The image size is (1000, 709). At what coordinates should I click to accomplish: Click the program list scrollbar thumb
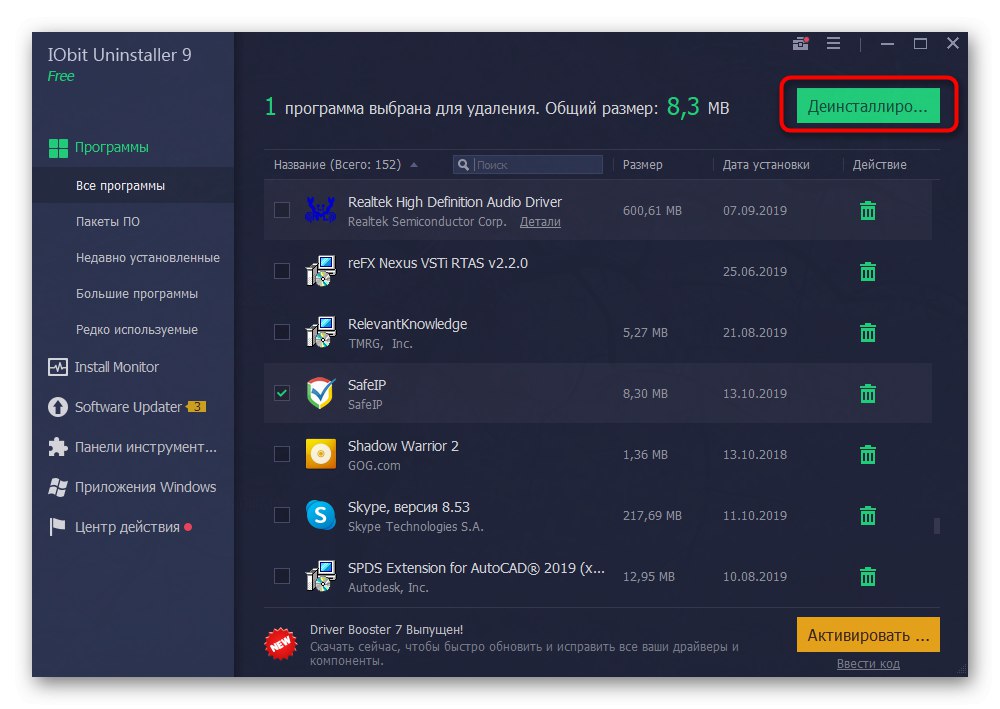click(936, 526)
